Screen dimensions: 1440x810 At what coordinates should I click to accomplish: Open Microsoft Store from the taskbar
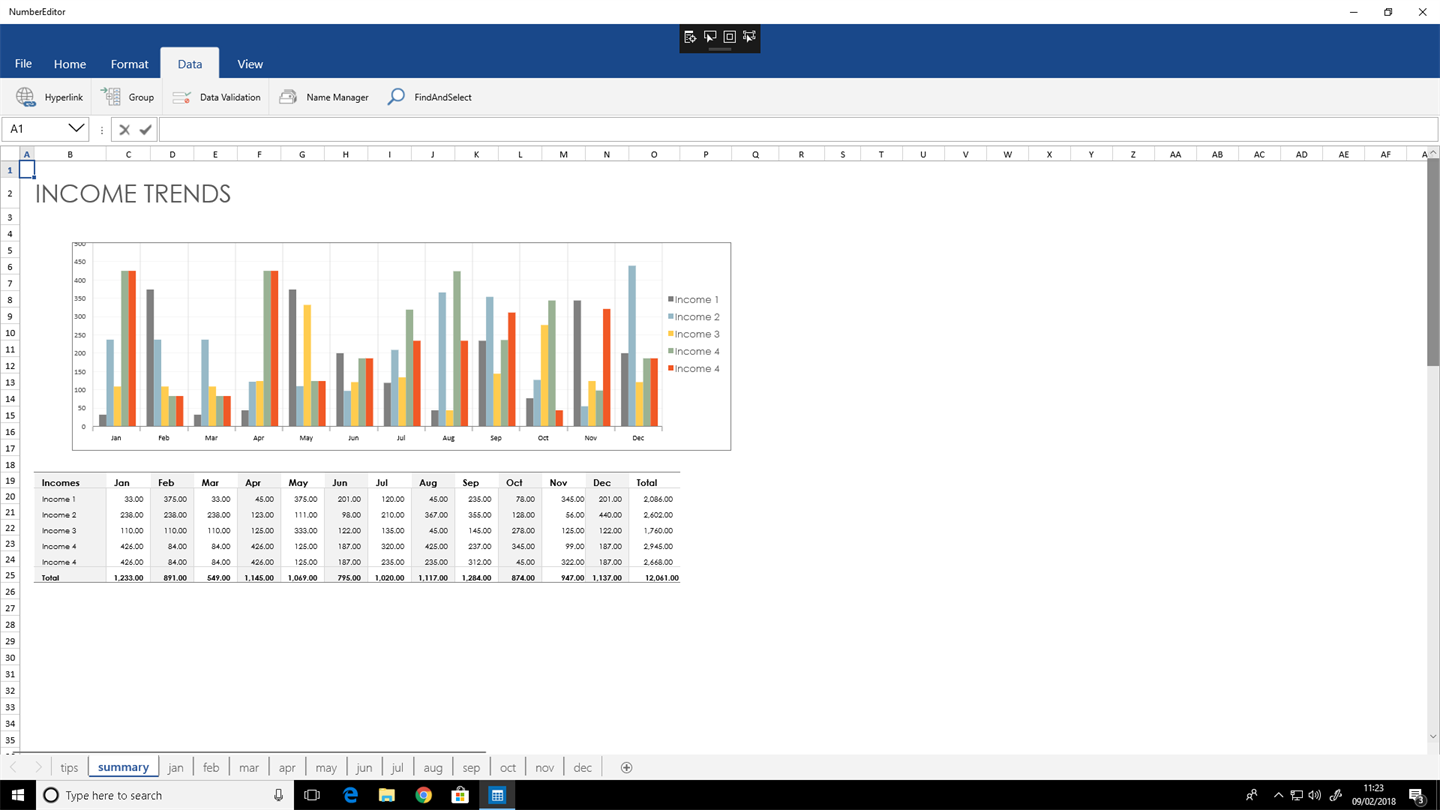460,795
